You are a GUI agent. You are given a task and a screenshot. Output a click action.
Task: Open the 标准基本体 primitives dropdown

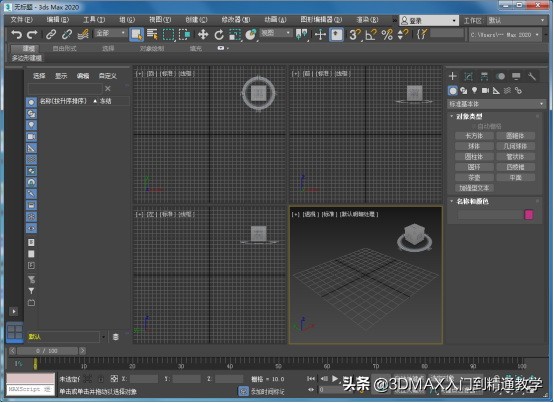click(x=496, y=104)
